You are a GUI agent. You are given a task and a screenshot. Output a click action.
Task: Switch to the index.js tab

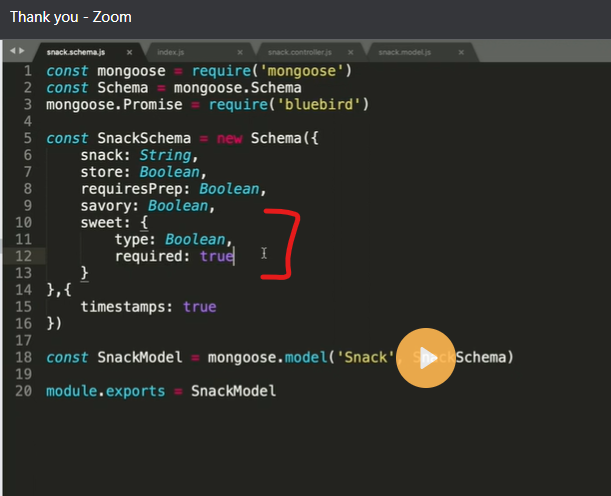(171, 51)
